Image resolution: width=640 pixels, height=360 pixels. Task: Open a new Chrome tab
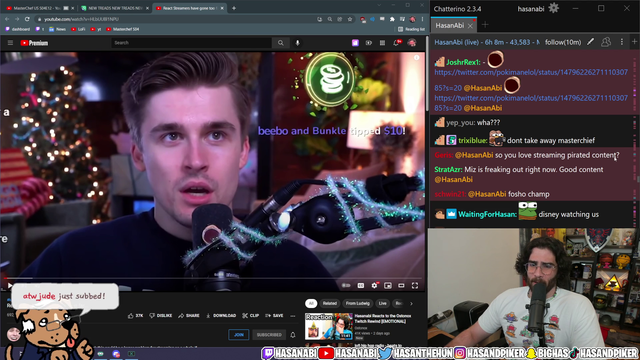click(x=234, y=8)
